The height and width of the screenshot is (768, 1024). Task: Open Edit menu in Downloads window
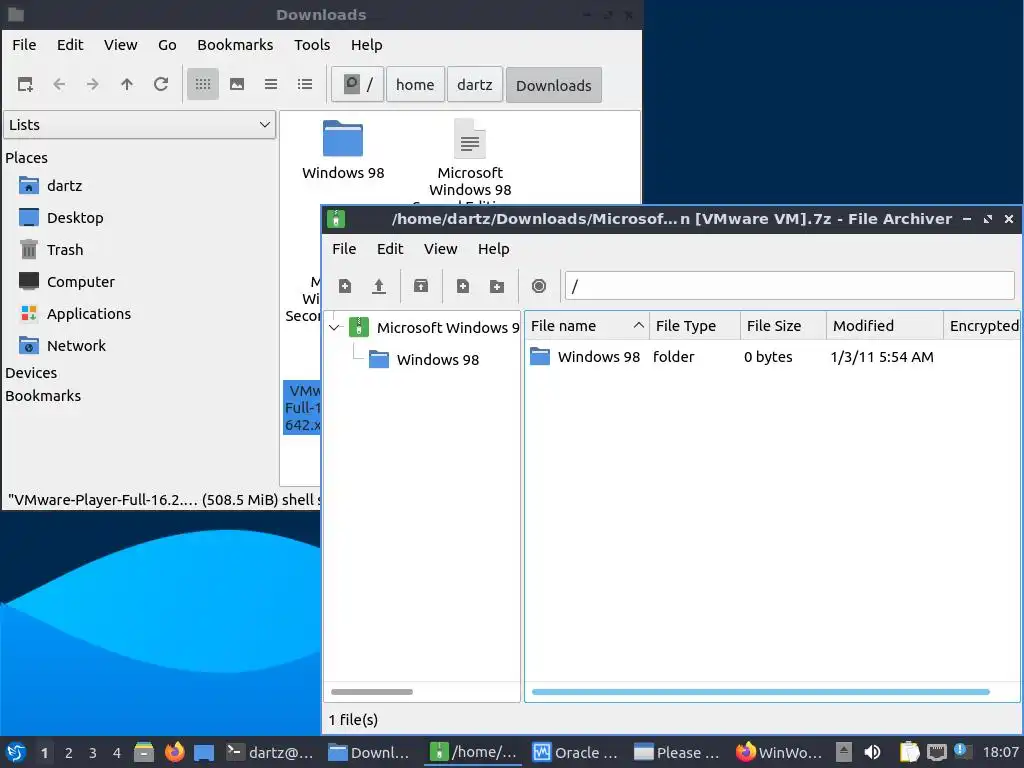tap(70, 45)
